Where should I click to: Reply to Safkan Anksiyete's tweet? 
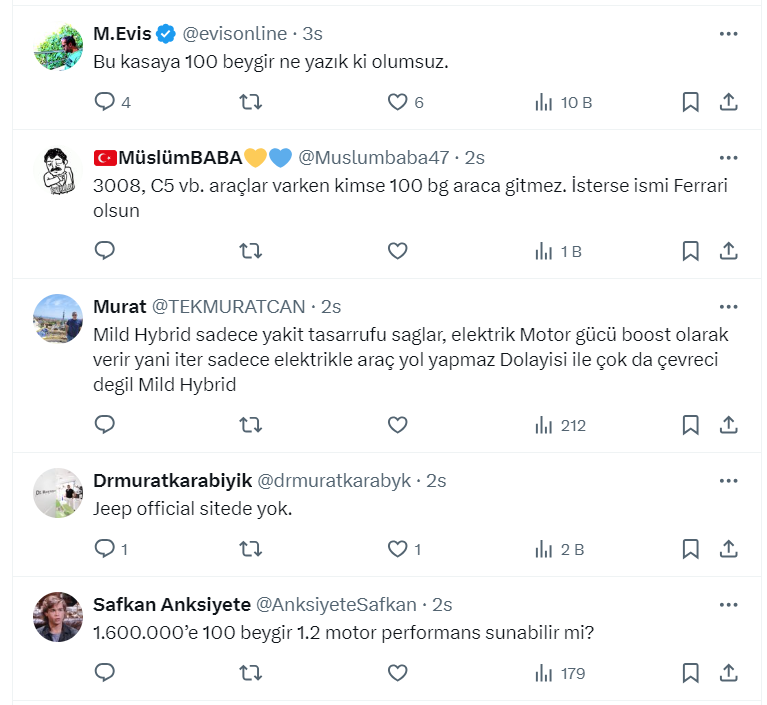click(105, 673)
